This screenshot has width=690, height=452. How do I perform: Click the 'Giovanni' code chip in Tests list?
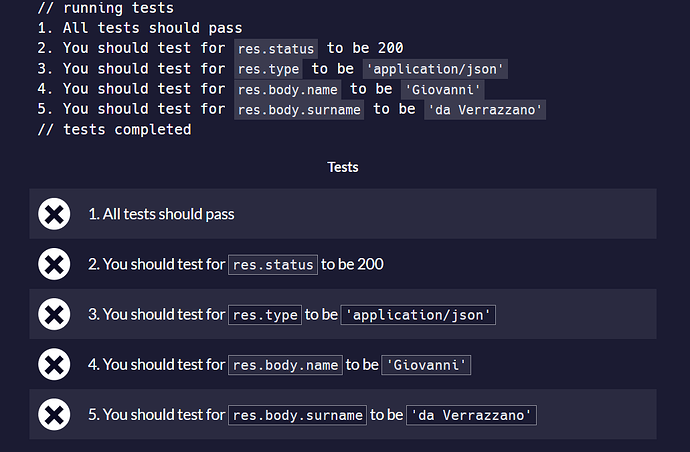(426, 365)
